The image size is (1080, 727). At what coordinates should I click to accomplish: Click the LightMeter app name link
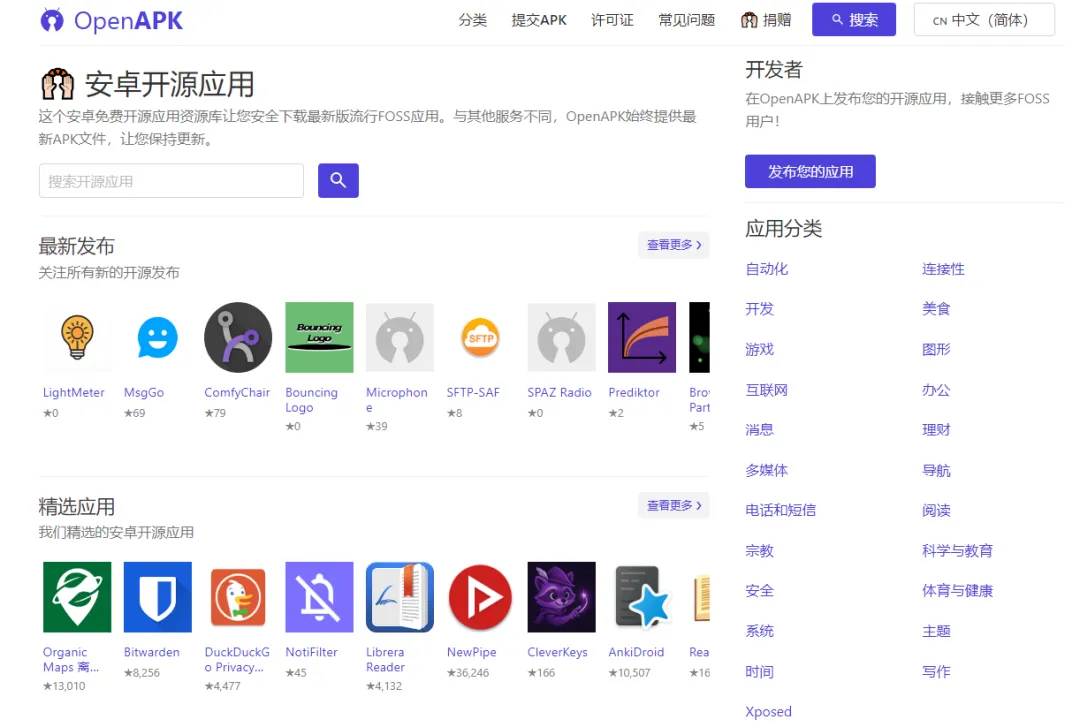click(74, 393)
